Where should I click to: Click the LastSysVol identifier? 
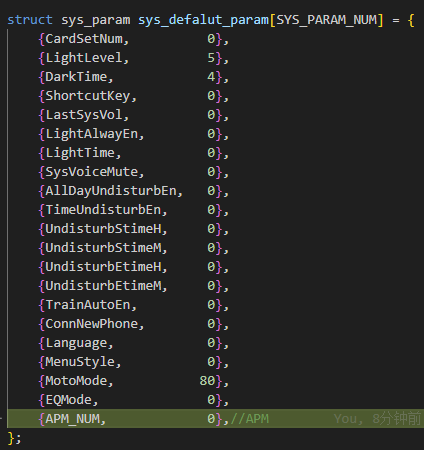pyautogui.click(x=84, y=115)
